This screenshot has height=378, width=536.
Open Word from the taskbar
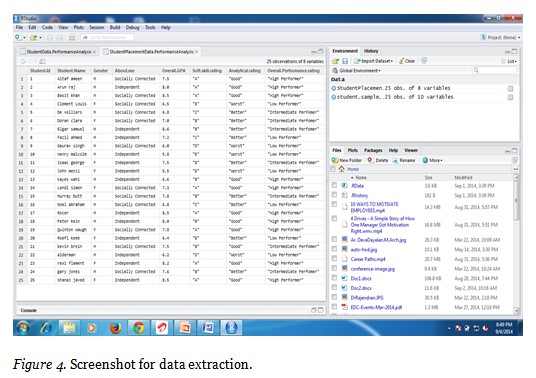click(208, 328)
